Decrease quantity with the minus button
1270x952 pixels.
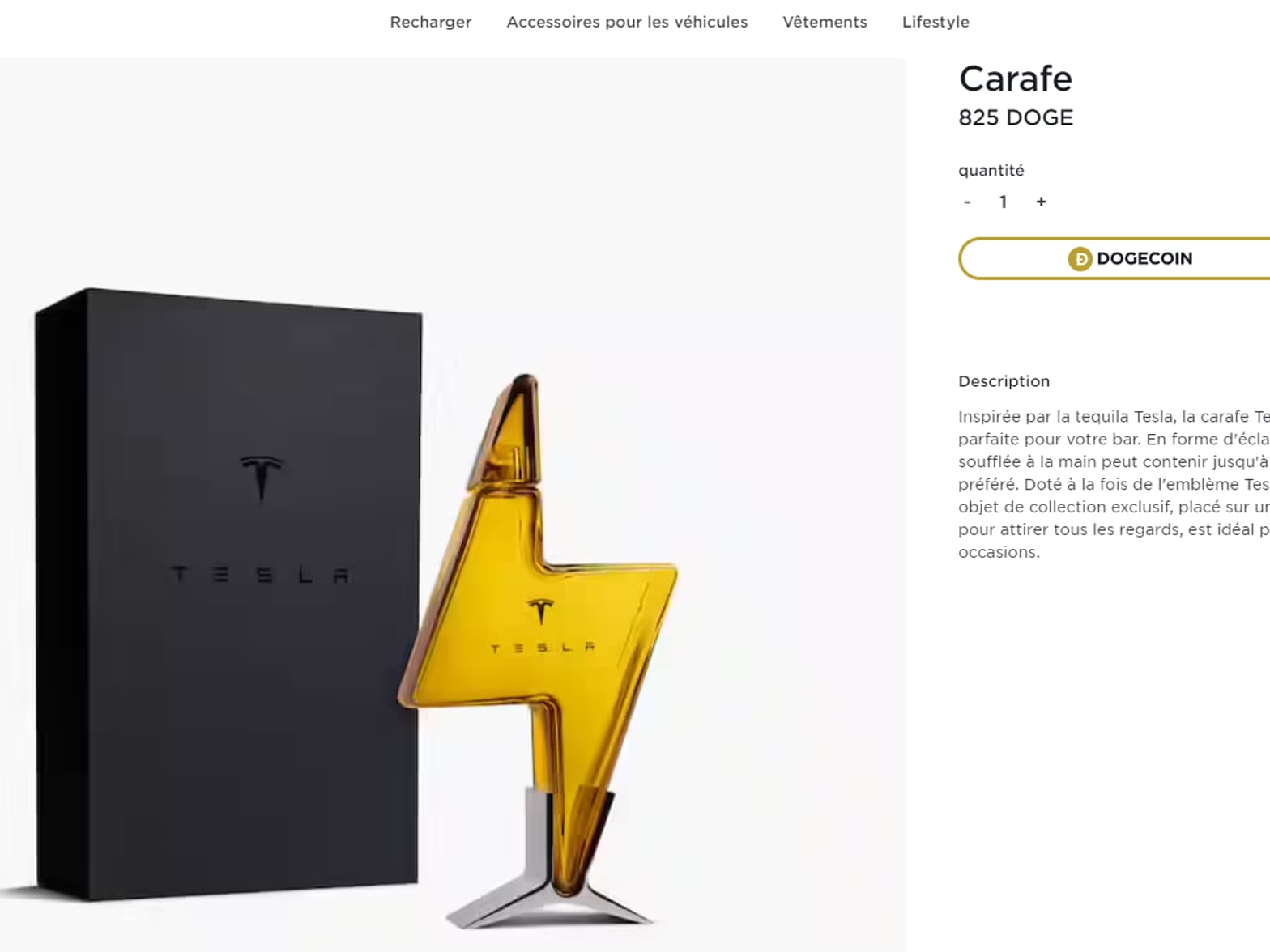point(967,202)
